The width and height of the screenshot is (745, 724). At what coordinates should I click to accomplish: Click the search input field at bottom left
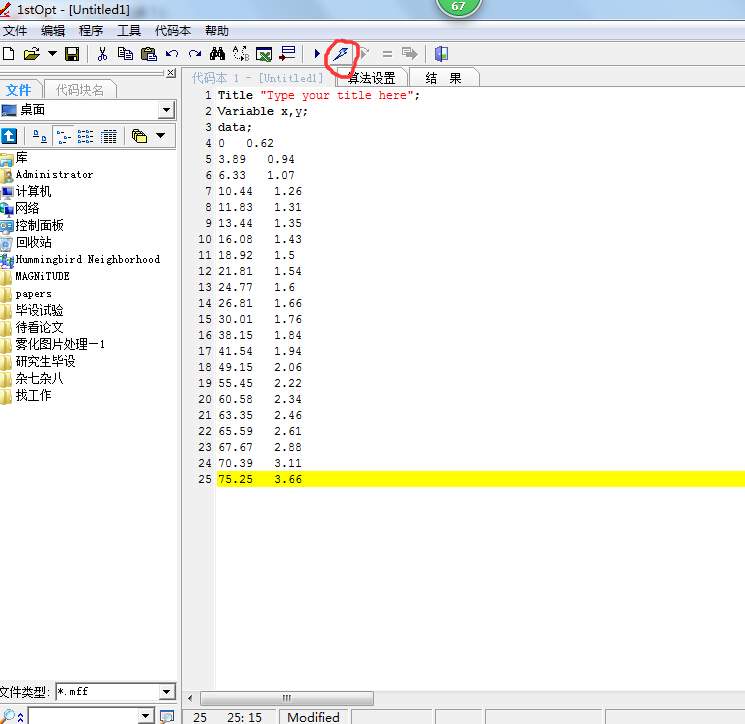click(x=83, y=715)
